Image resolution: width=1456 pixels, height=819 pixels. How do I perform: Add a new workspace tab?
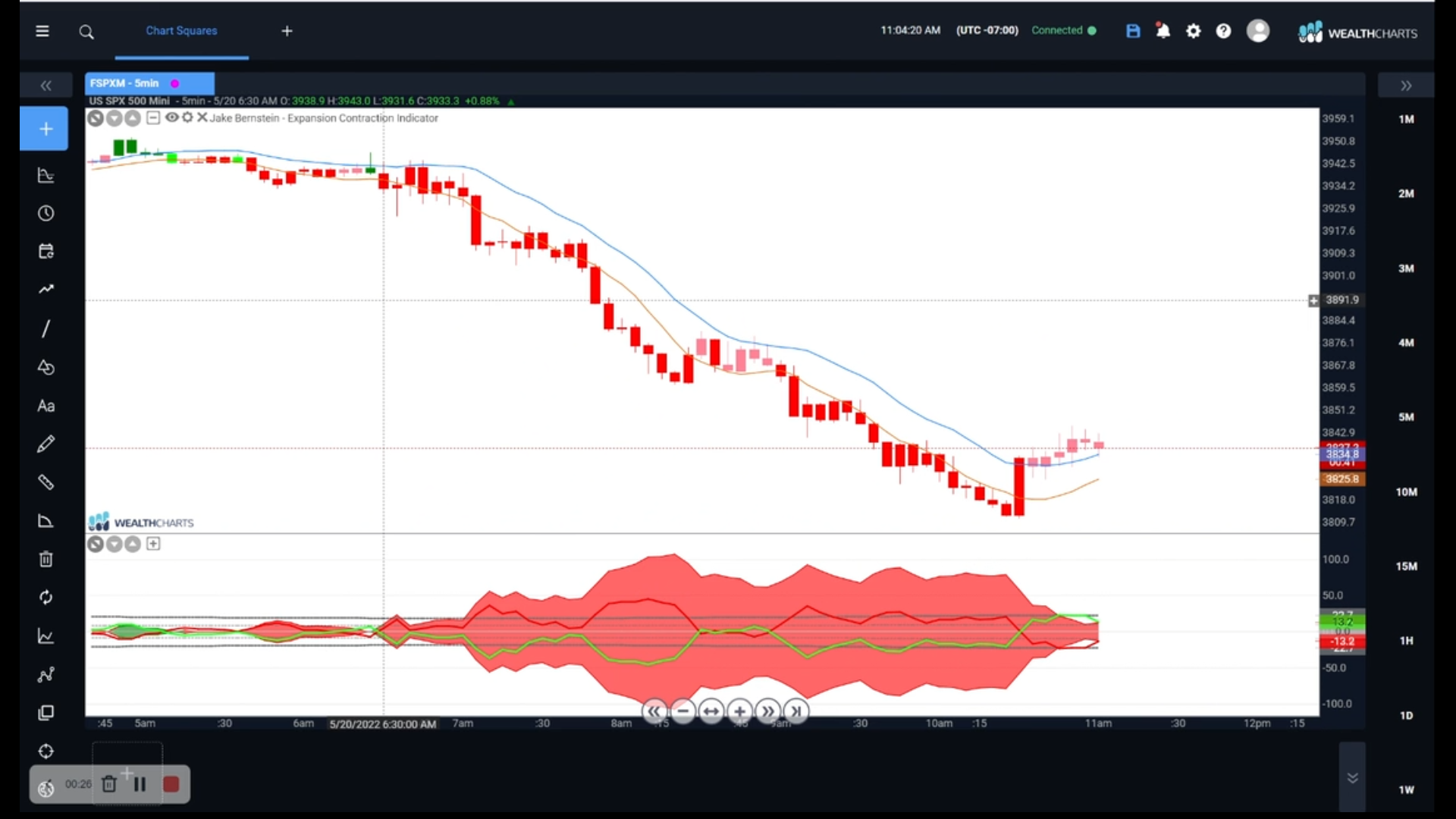[x=287, y=31]
